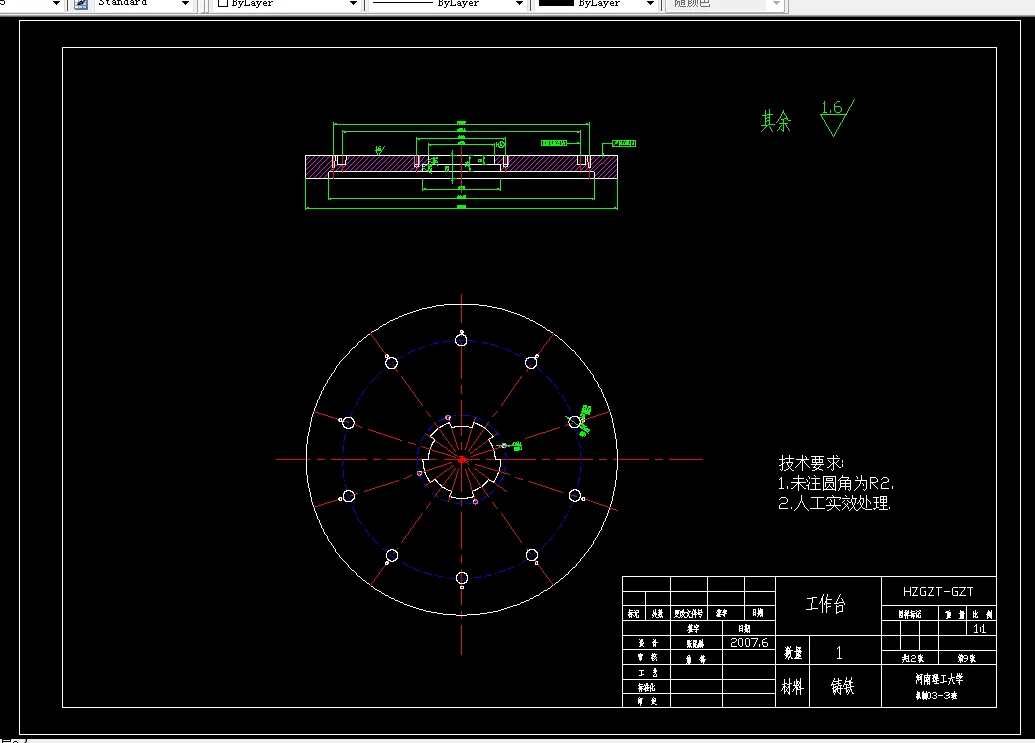Select the 技术要求 heading text
Image resolution: width=1035 pixels, height=743 pixels.
(811, 463)
